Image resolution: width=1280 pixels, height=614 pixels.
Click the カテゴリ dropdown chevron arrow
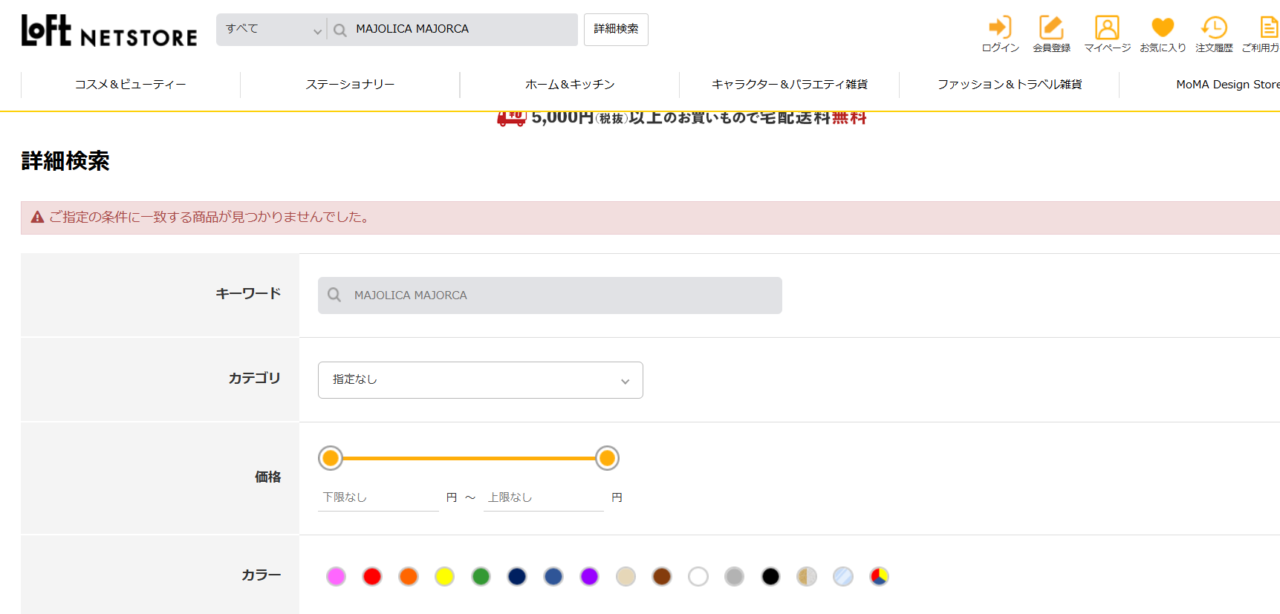click(x=625, y=381)
